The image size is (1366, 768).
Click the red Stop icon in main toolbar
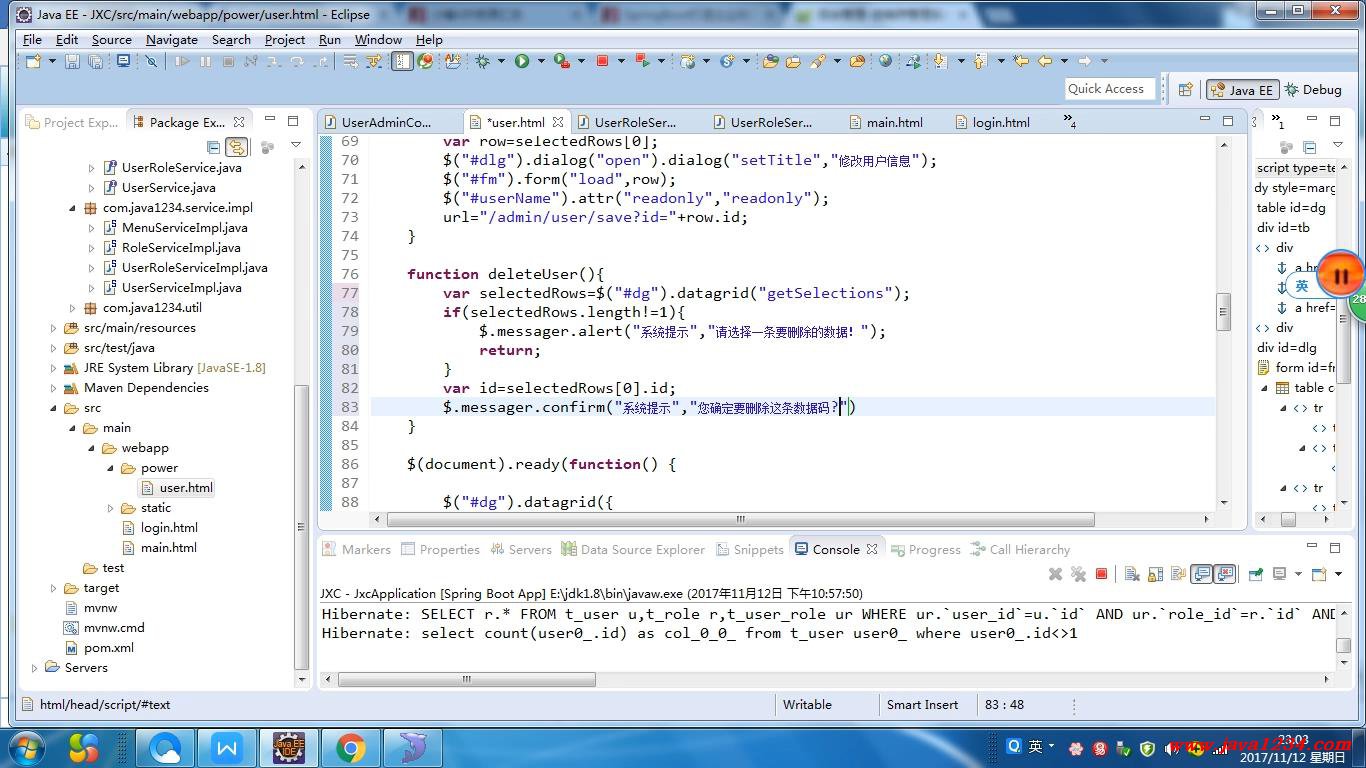[x=602, y=61]
